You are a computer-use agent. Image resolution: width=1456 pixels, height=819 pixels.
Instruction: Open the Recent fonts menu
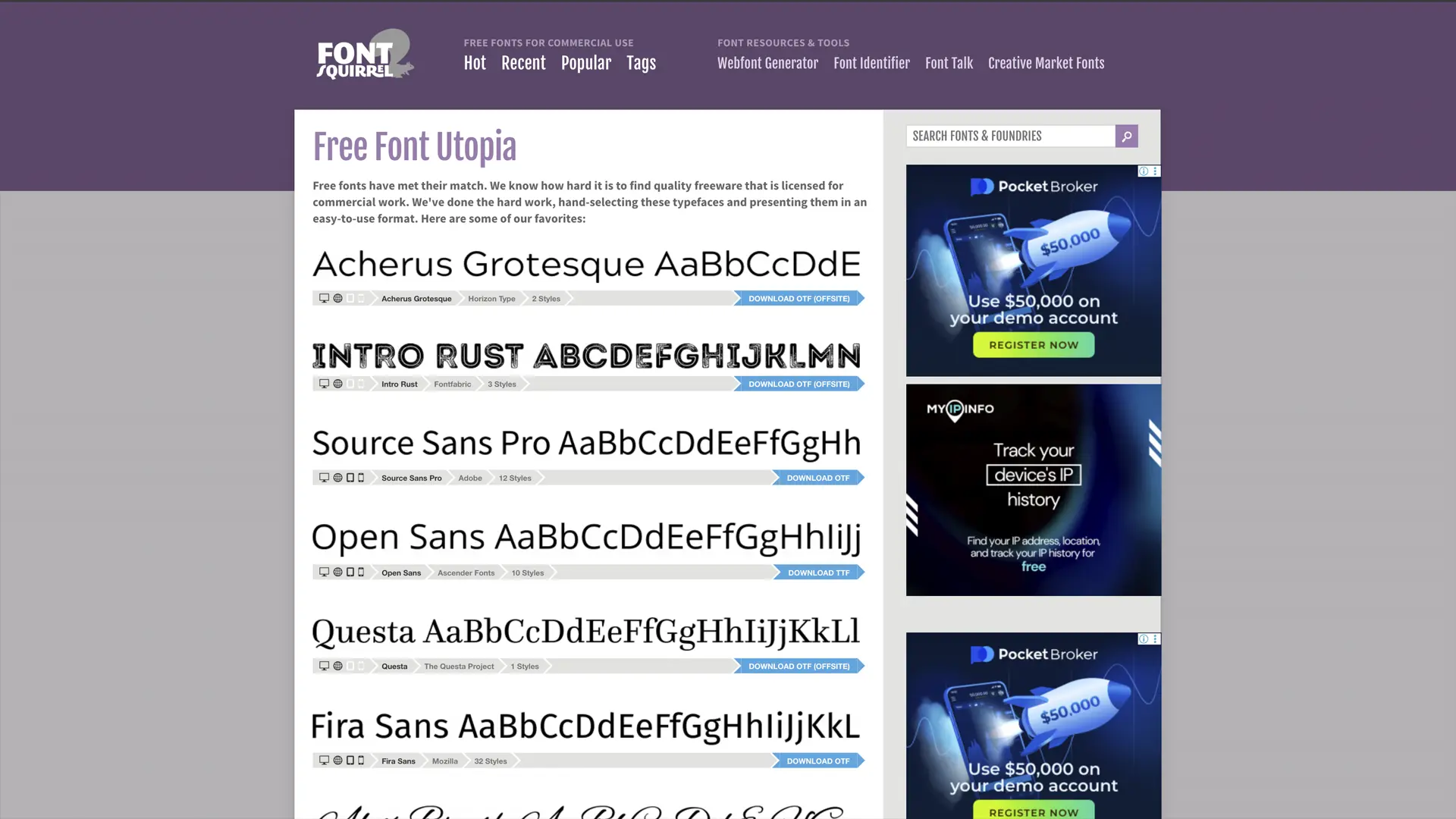coord(523,64)
